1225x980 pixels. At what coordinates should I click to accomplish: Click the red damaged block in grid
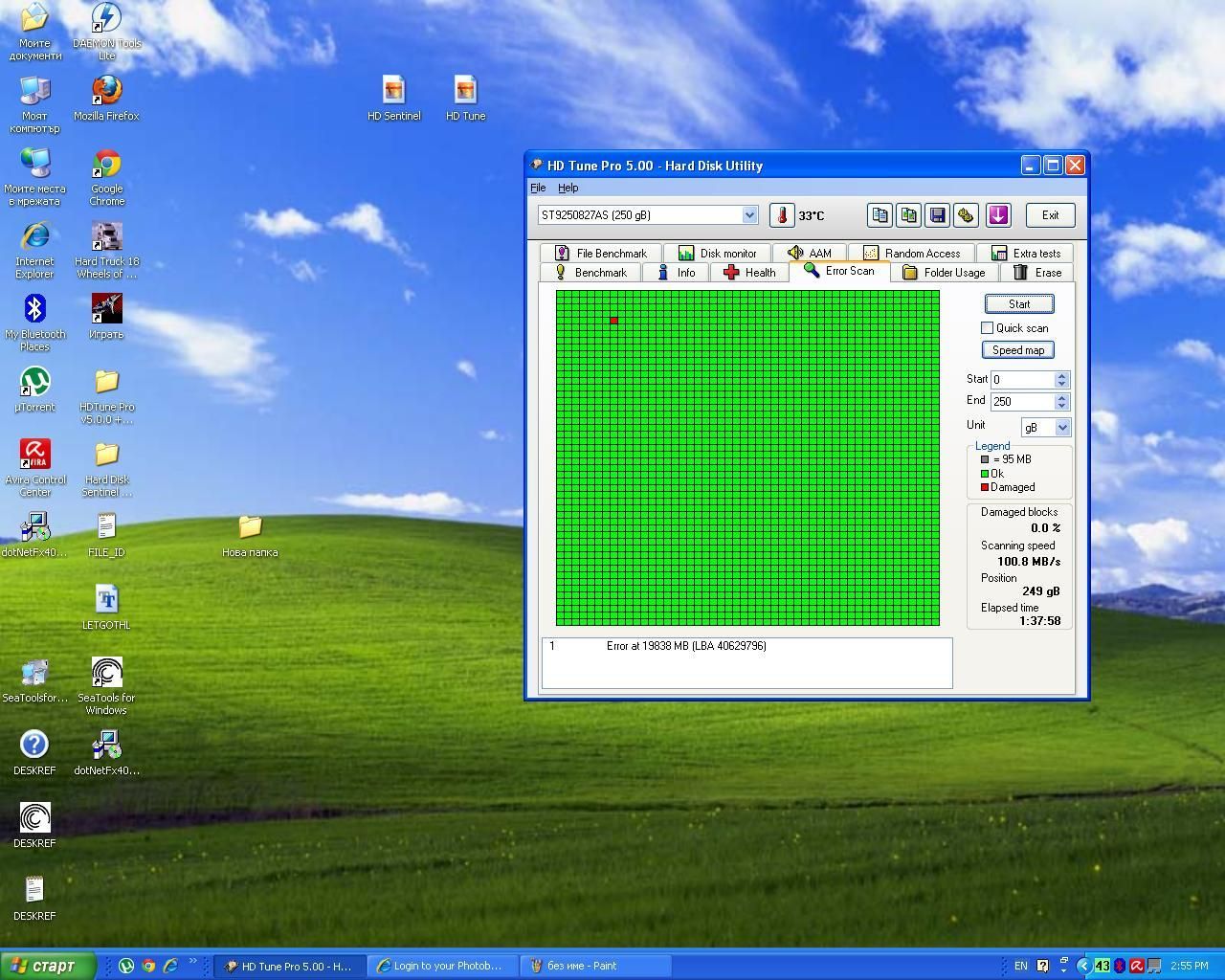613,321
